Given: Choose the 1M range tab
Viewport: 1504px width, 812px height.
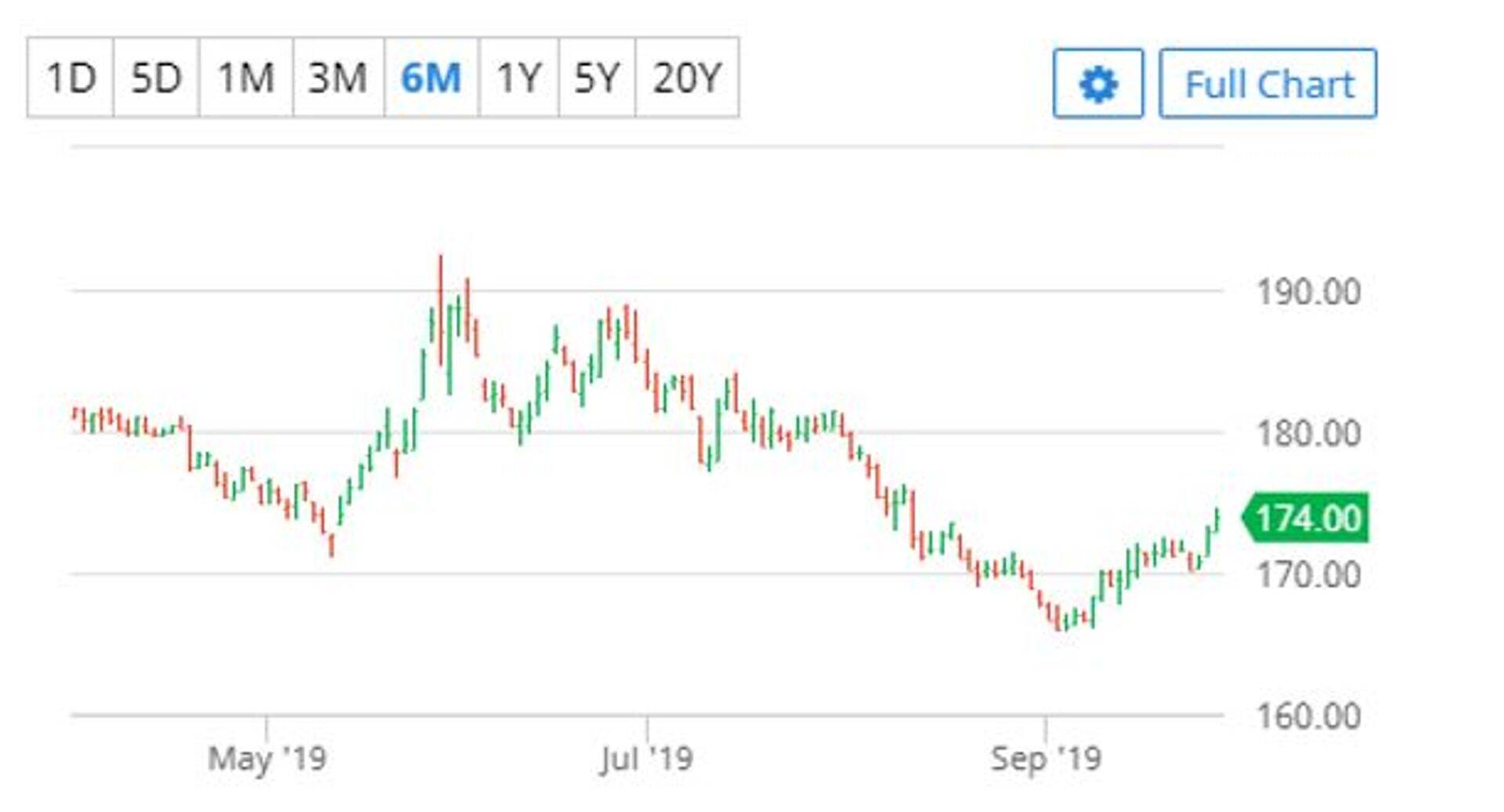Looking at the screenshot, I should tap(246, 78).
